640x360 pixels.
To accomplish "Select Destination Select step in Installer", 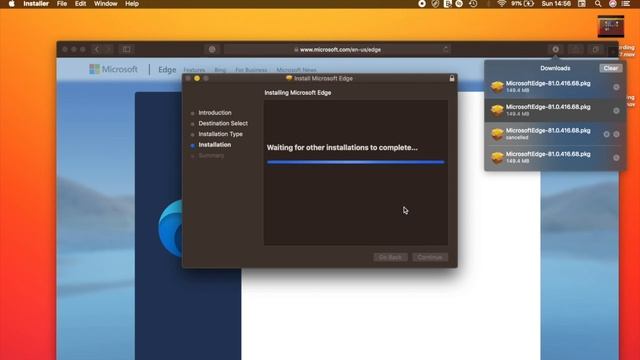I will pos(223,123).
